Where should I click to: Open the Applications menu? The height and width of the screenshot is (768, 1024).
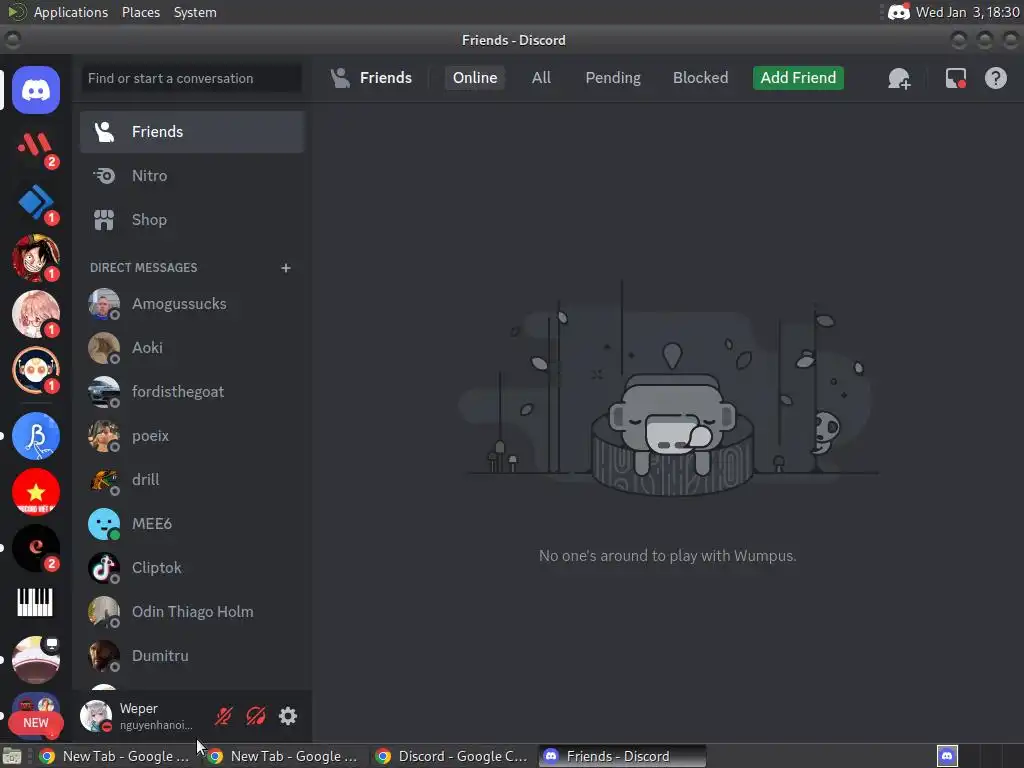pyautogui.click(x=71, y=12)
